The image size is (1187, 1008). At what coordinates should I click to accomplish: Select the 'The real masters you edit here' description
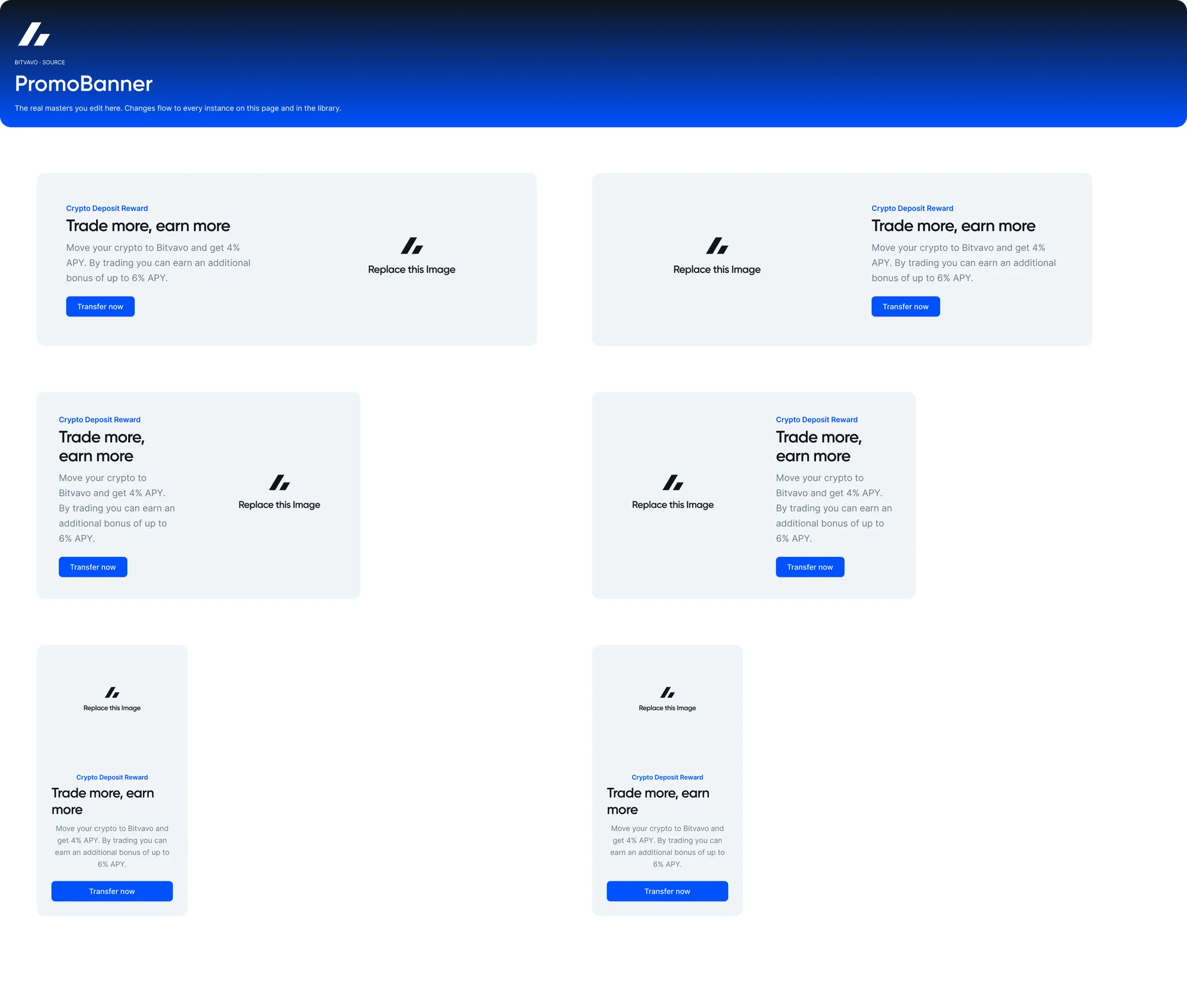(178, 108)
